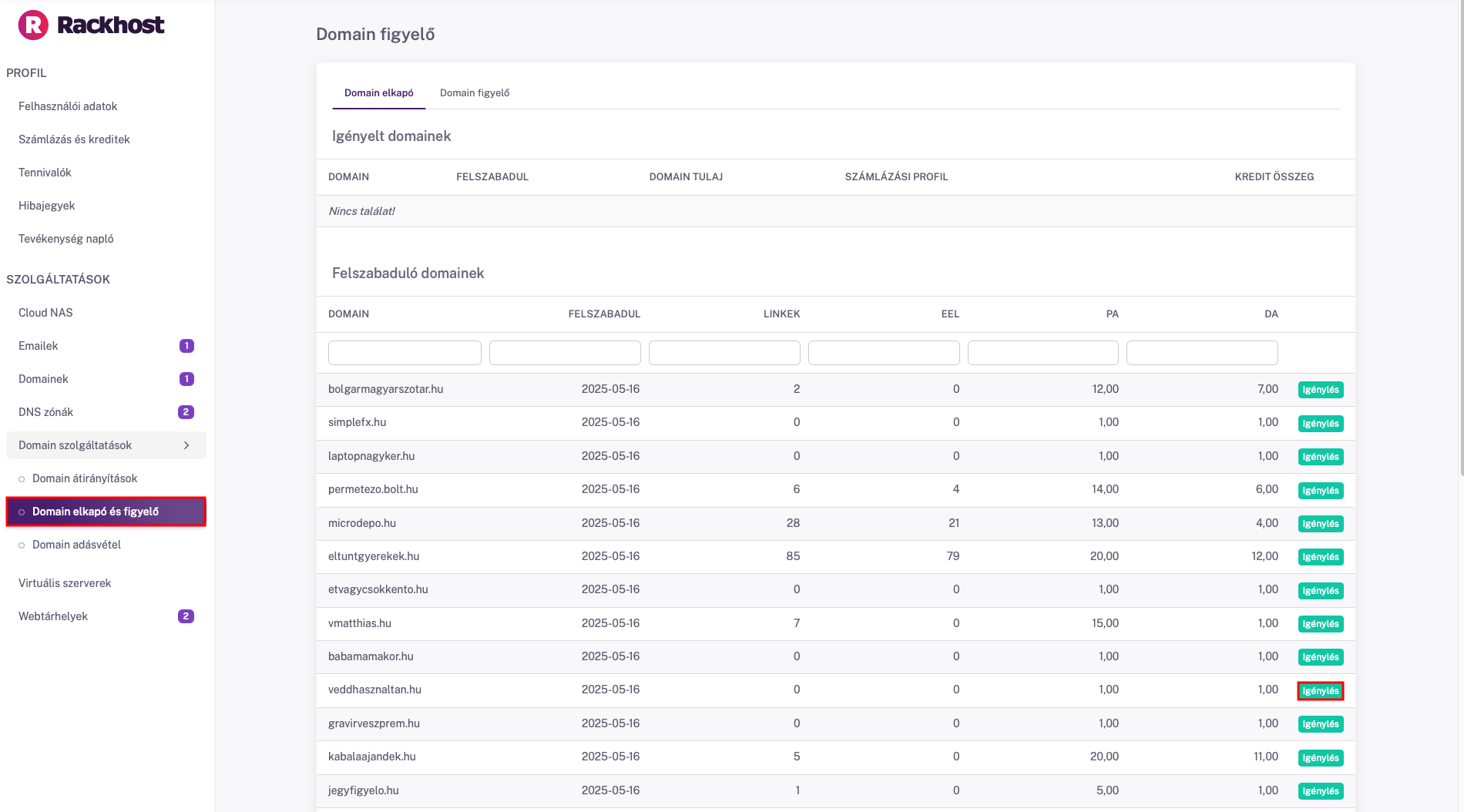Click the Domainek count badge

pos(186,379)
